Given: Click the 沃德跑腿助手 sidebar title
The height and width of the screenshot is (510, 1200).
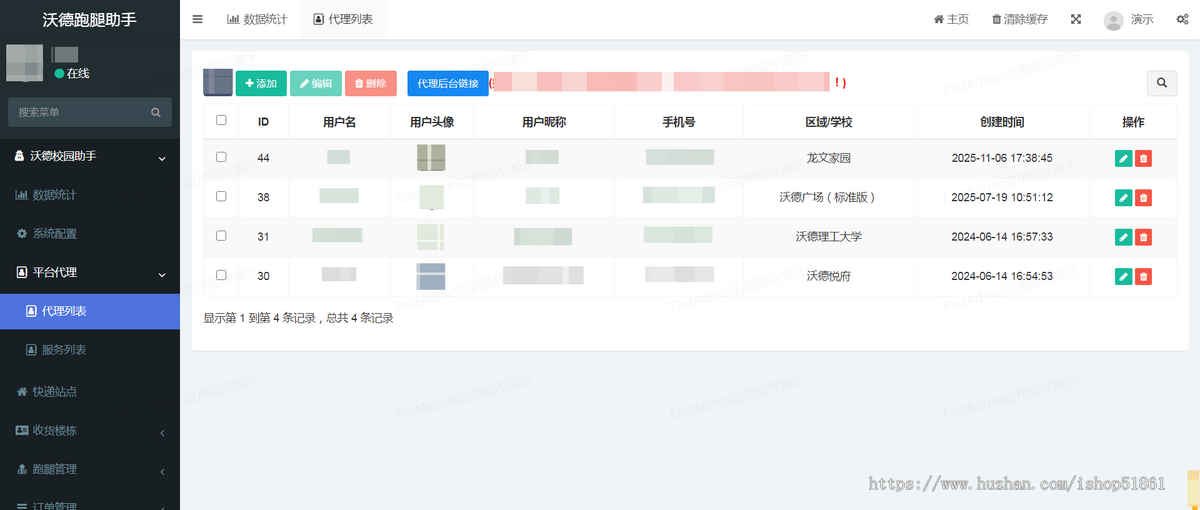Looking at the screenshot, I should point(90,19).
